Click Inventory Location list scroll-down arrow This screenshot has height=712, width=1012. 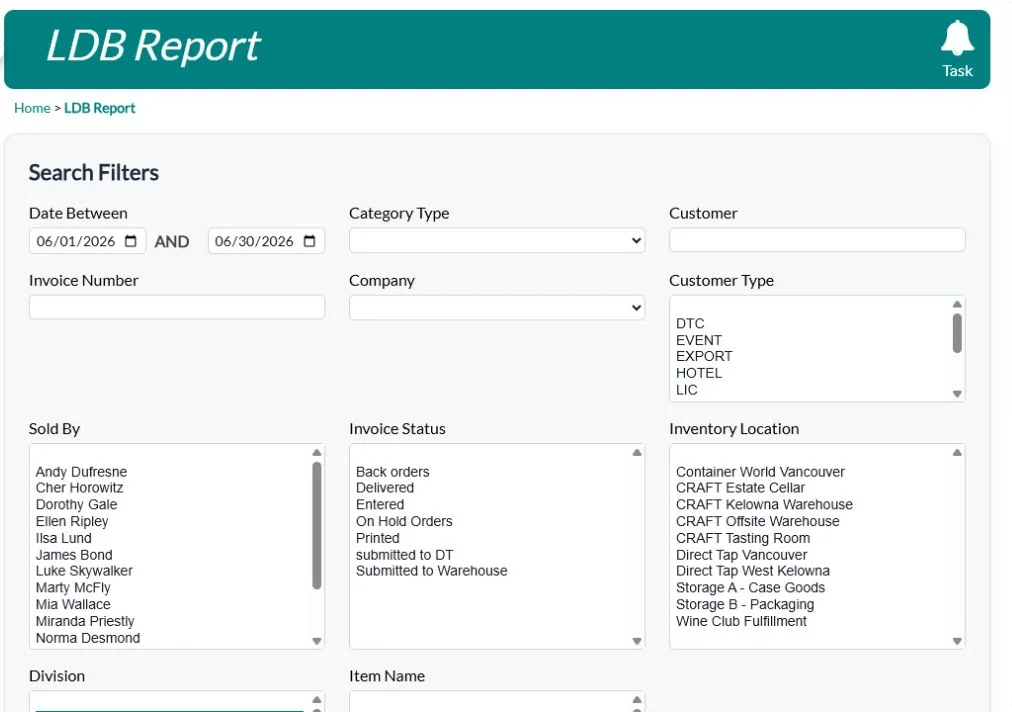(957, 641)
